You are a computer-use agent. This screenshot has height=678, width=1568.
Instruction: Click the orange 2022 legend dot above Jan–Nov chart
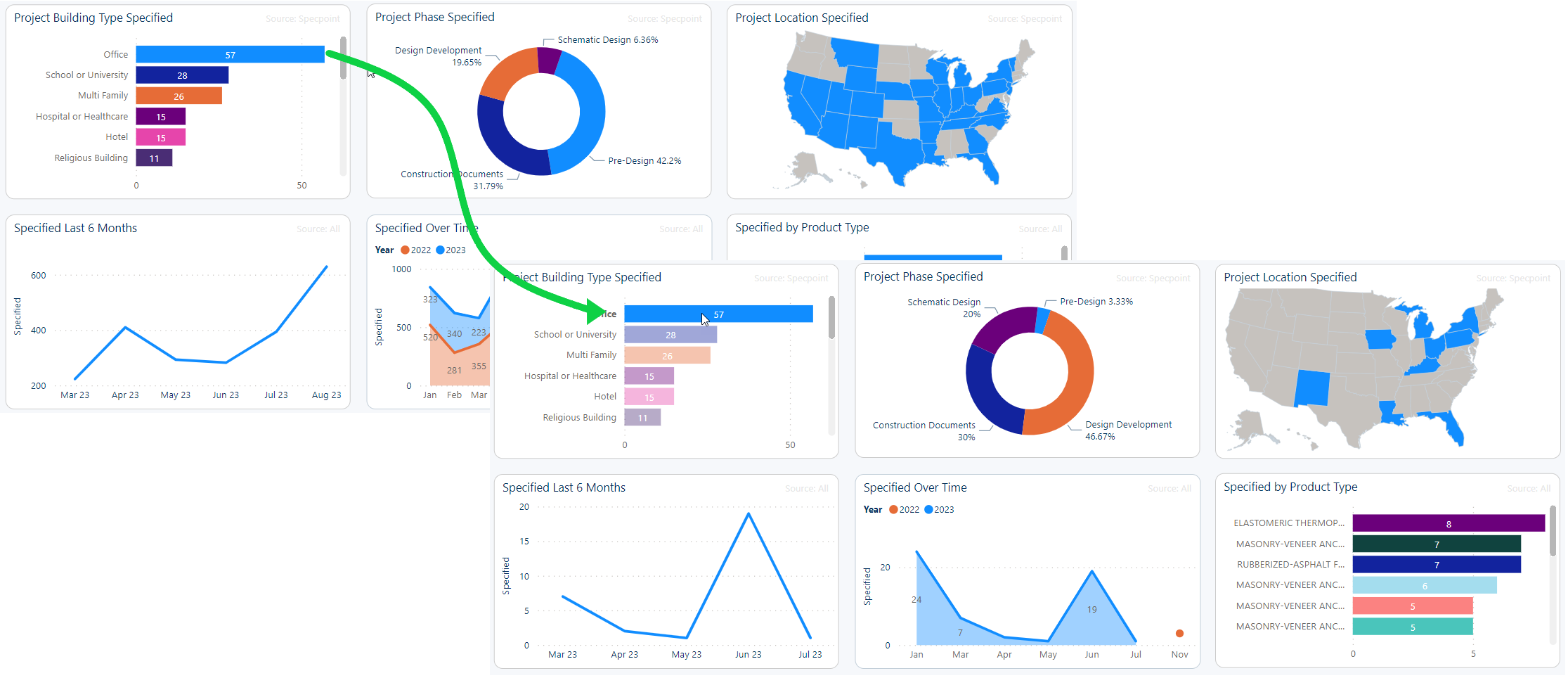point(893,510)
